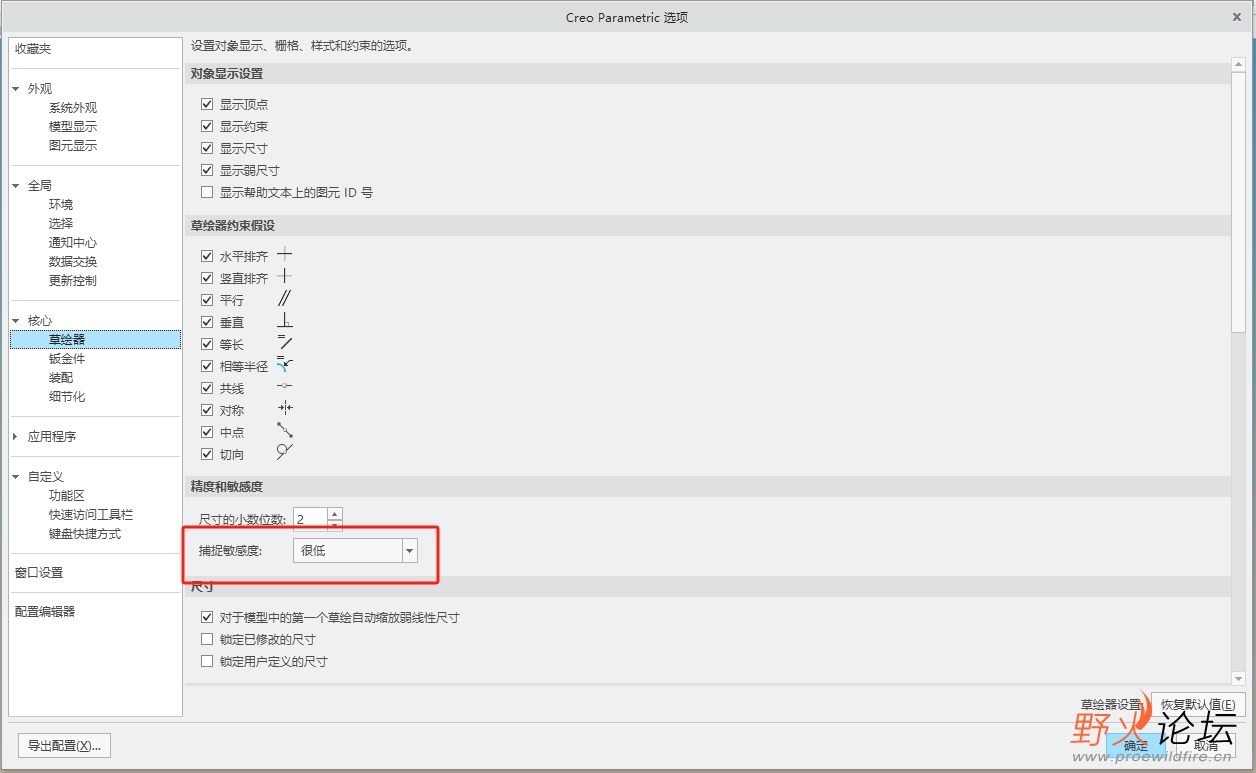Toggle 平行 constraint checkbox
This screenshot has height=773, width=1256.
point(207,300)
